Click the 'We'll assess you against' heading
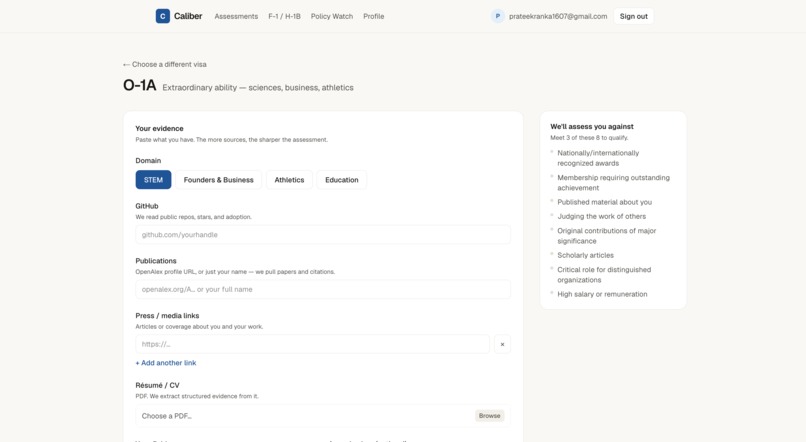Image resolution: width=806 pixels, height=442 pixels. coord(592,126)
